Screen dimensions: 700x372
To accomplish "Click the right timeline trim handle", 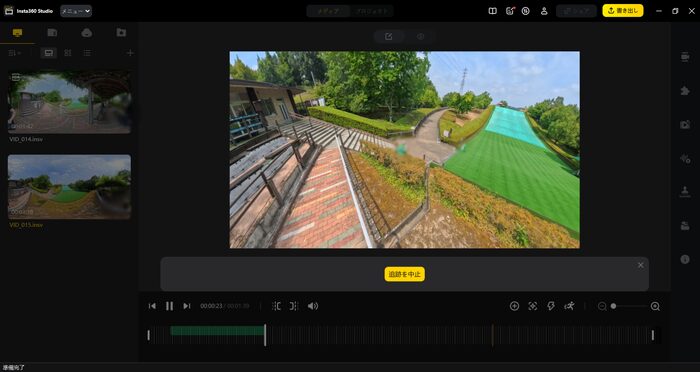I will 653,335.
